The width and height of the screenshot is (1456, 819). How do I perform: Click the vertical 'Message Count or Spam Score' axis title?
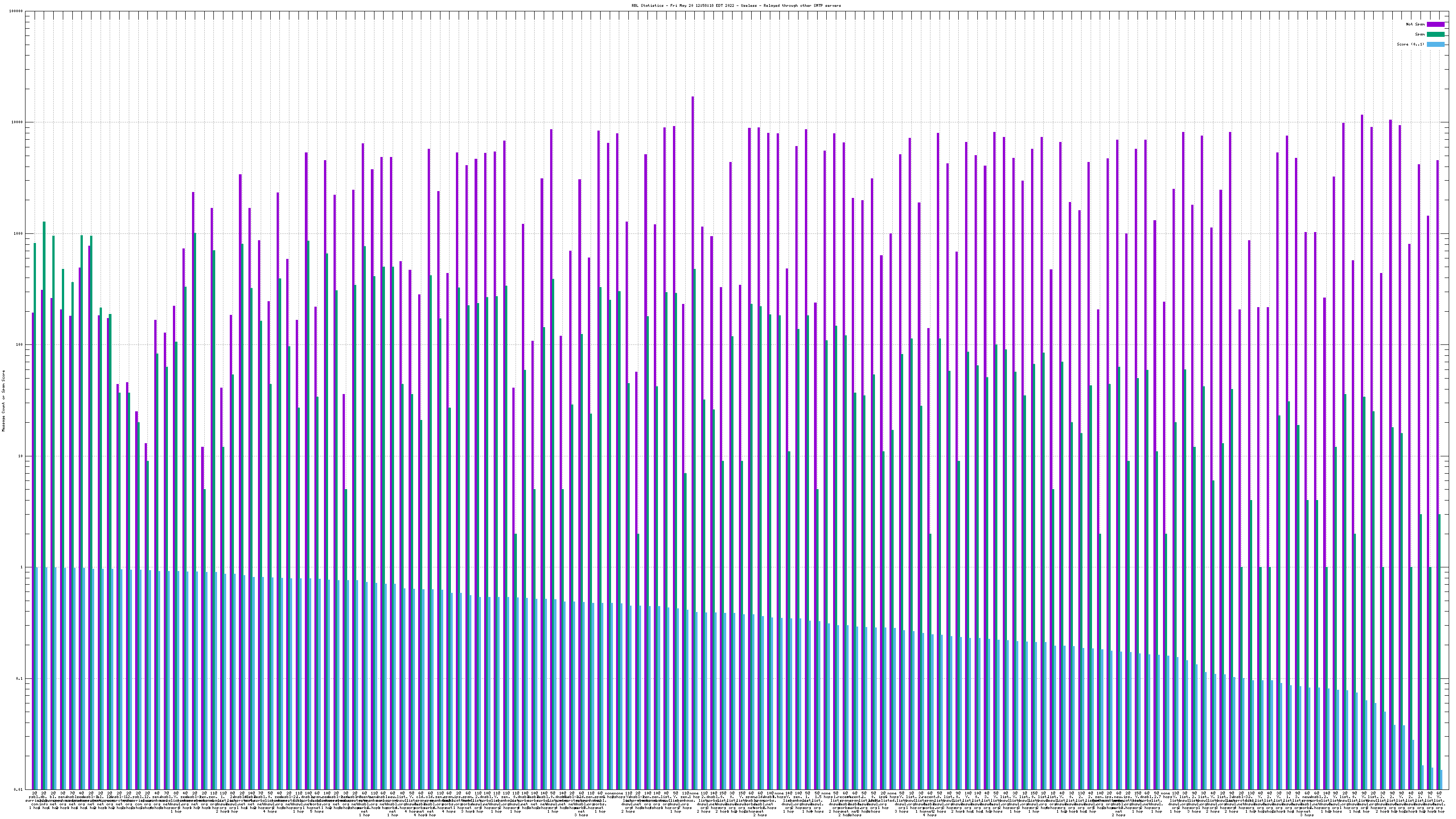coord(3,400)
